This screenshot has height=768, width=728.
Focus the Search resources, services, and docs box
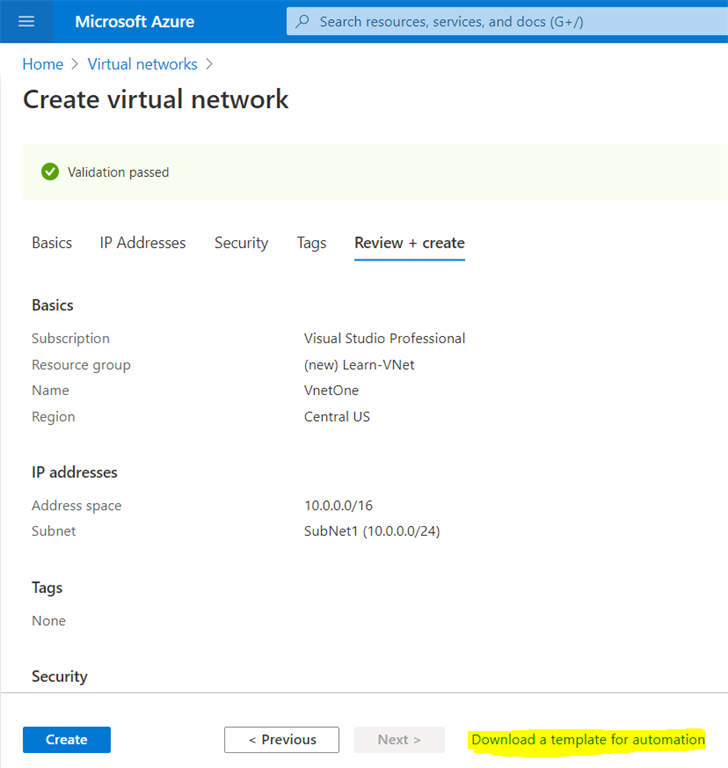tap(507, 22)
